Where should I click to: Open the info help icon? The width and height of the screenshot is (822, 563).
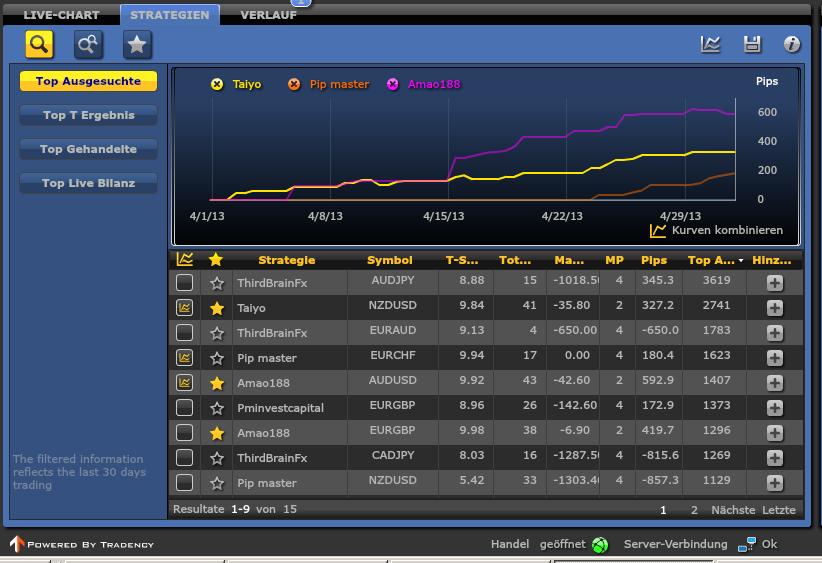[792, 44]
